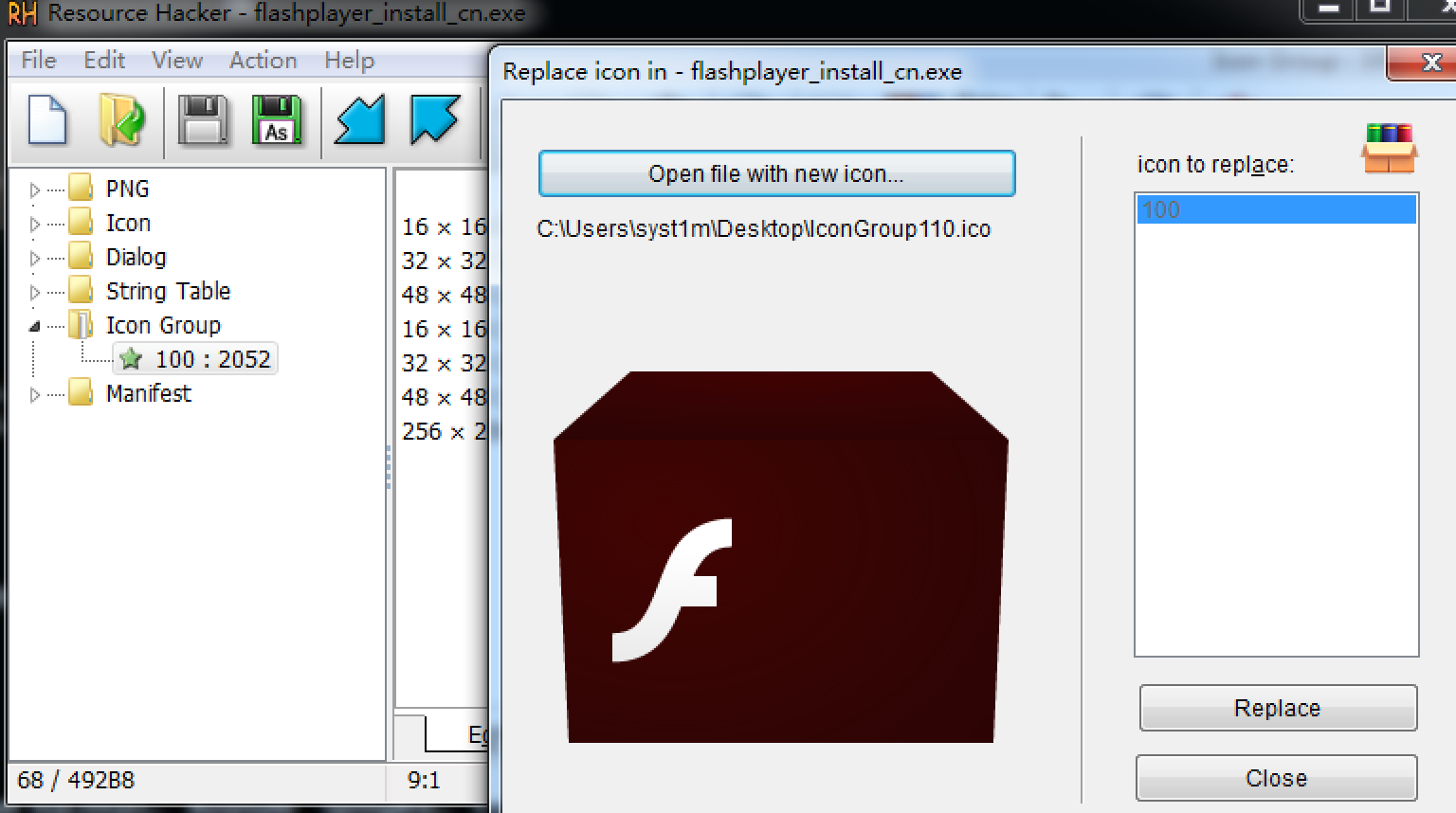Click the blue down-left arrow toolbar icon
Viewport: 1456px width, 813px height.
[360, 120]
